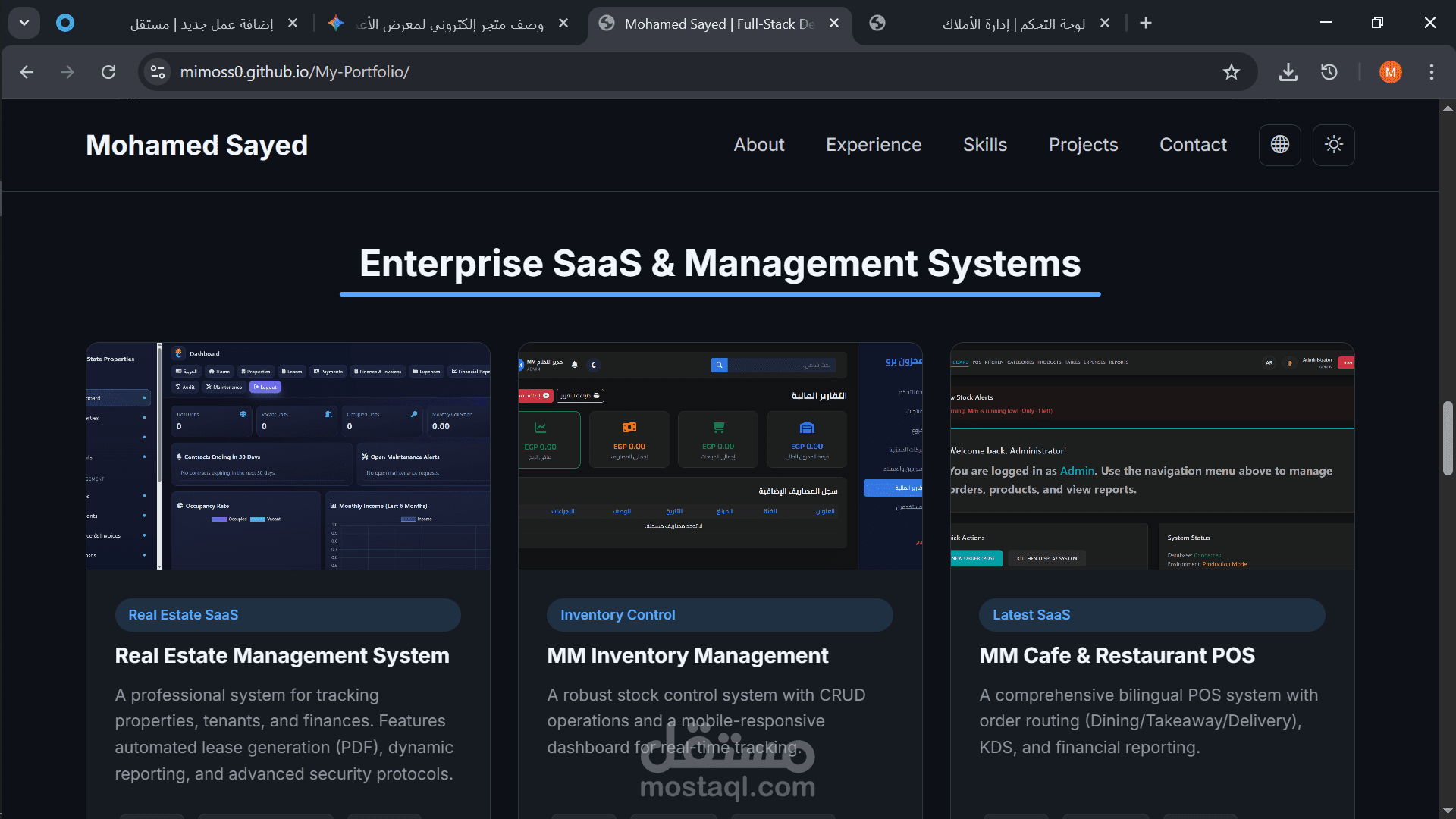Bookmark this page with star icon
The width and height of the screenshot is (1456, 819).
[x=1231, y=72]
